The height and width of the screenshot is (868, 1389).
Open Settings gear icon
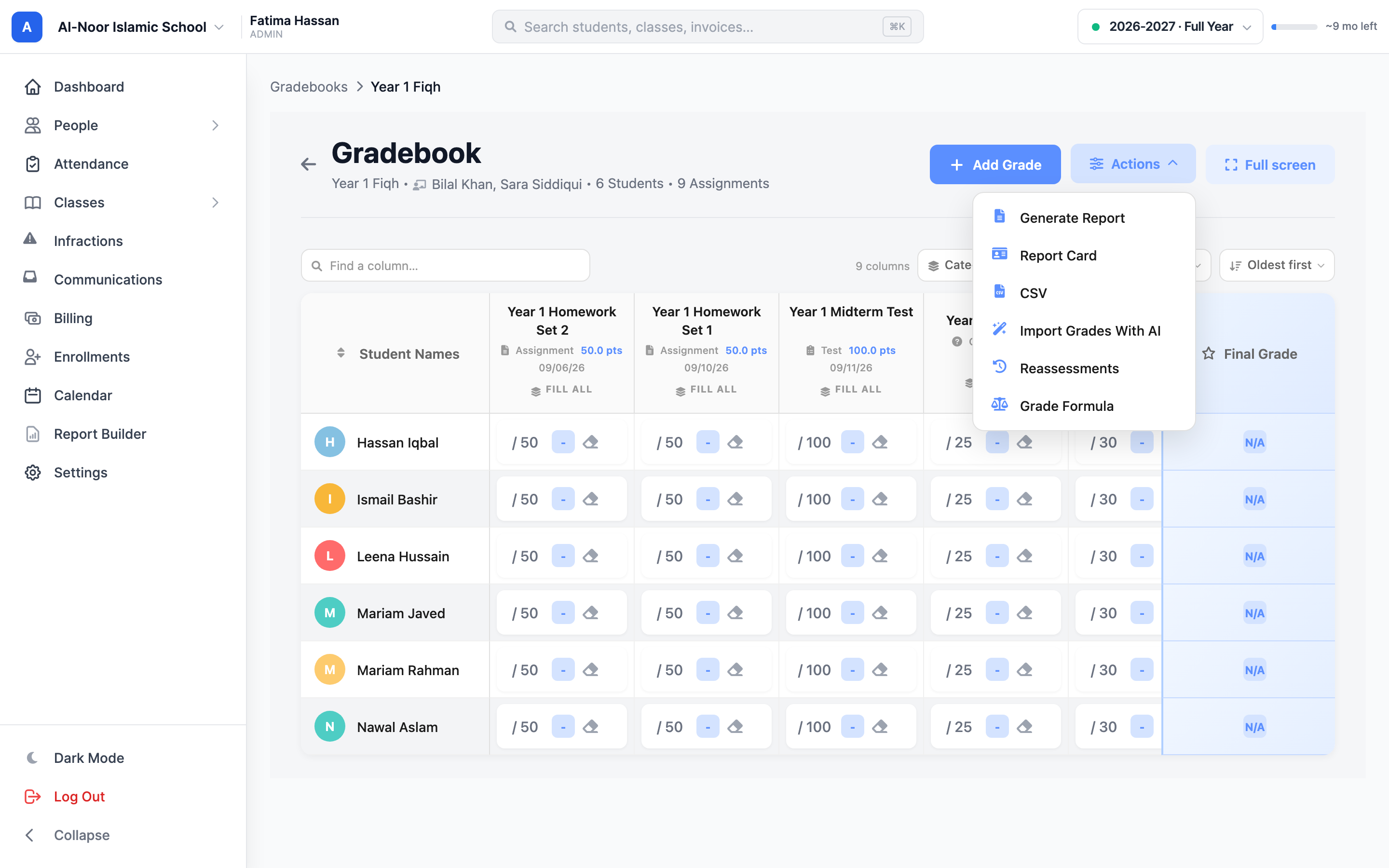pos(33,472)
